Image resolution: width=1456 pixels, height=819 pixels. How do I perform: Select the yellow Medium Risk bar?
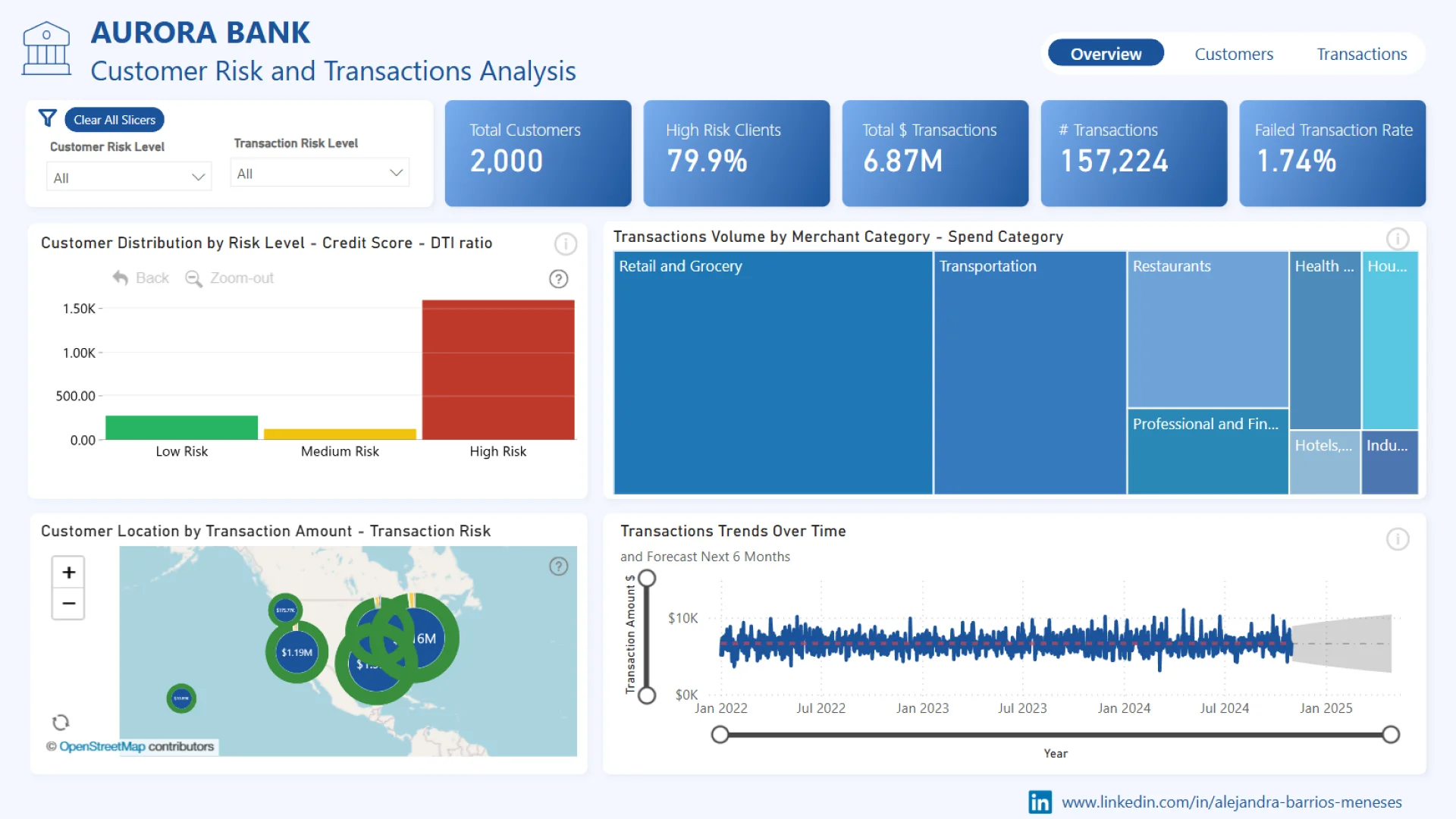click(340, 435)
